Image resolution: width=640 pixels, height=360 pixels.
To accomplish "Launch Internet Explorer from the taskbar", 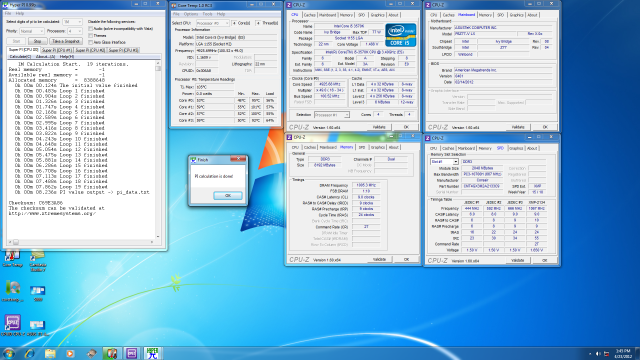I will pos(29,353).
